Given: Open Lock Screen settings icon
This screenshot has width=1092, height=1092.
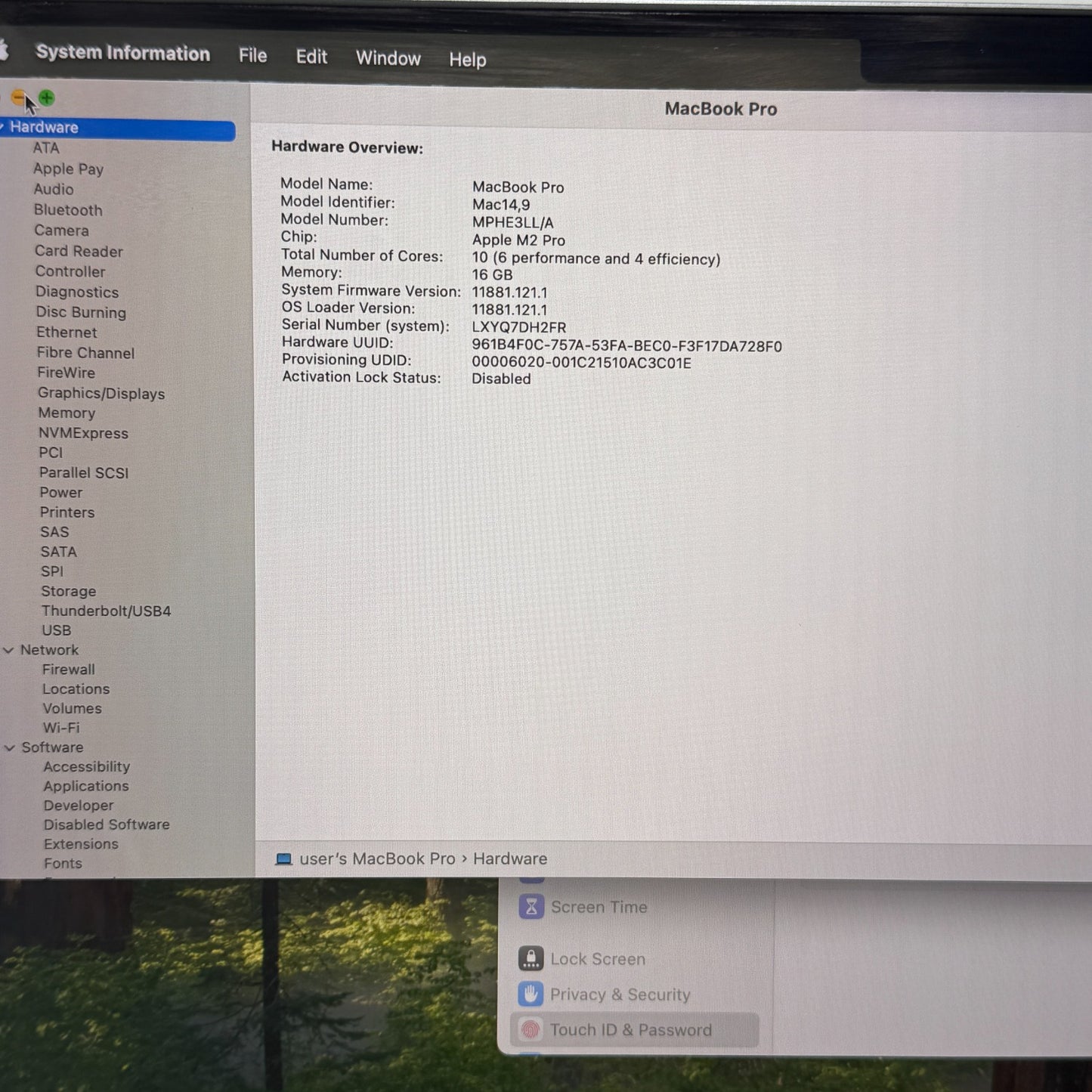Looking at the screenshot, I should click(x=531, y=958).
